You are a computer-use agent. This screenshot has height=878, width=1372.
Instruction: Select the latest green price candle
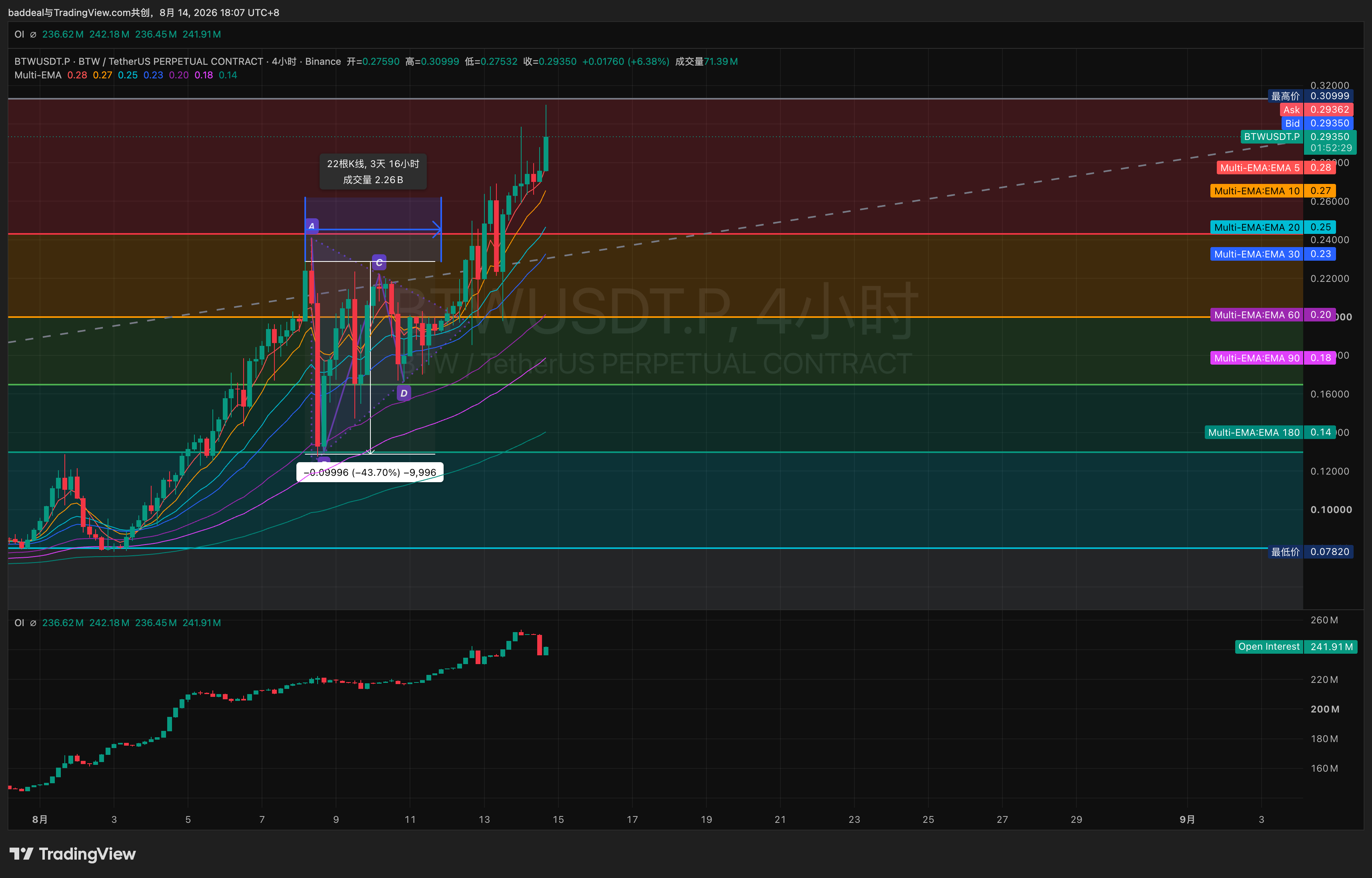546,154
